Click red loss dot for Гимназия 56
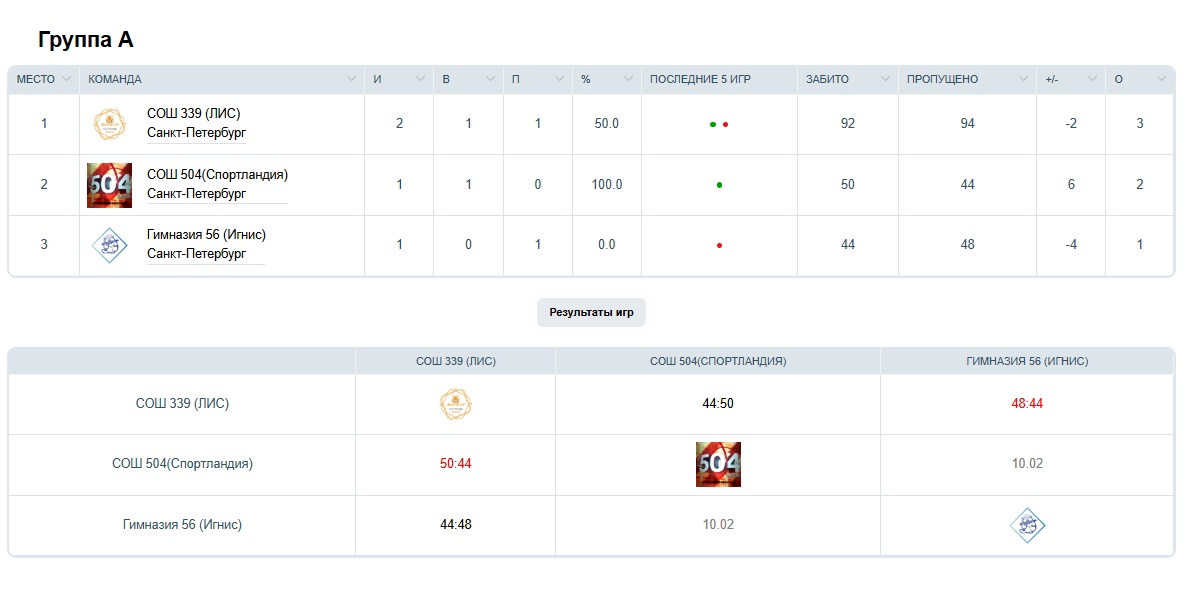This screenshot has height=592, width=1192. (x=719, y=245)
